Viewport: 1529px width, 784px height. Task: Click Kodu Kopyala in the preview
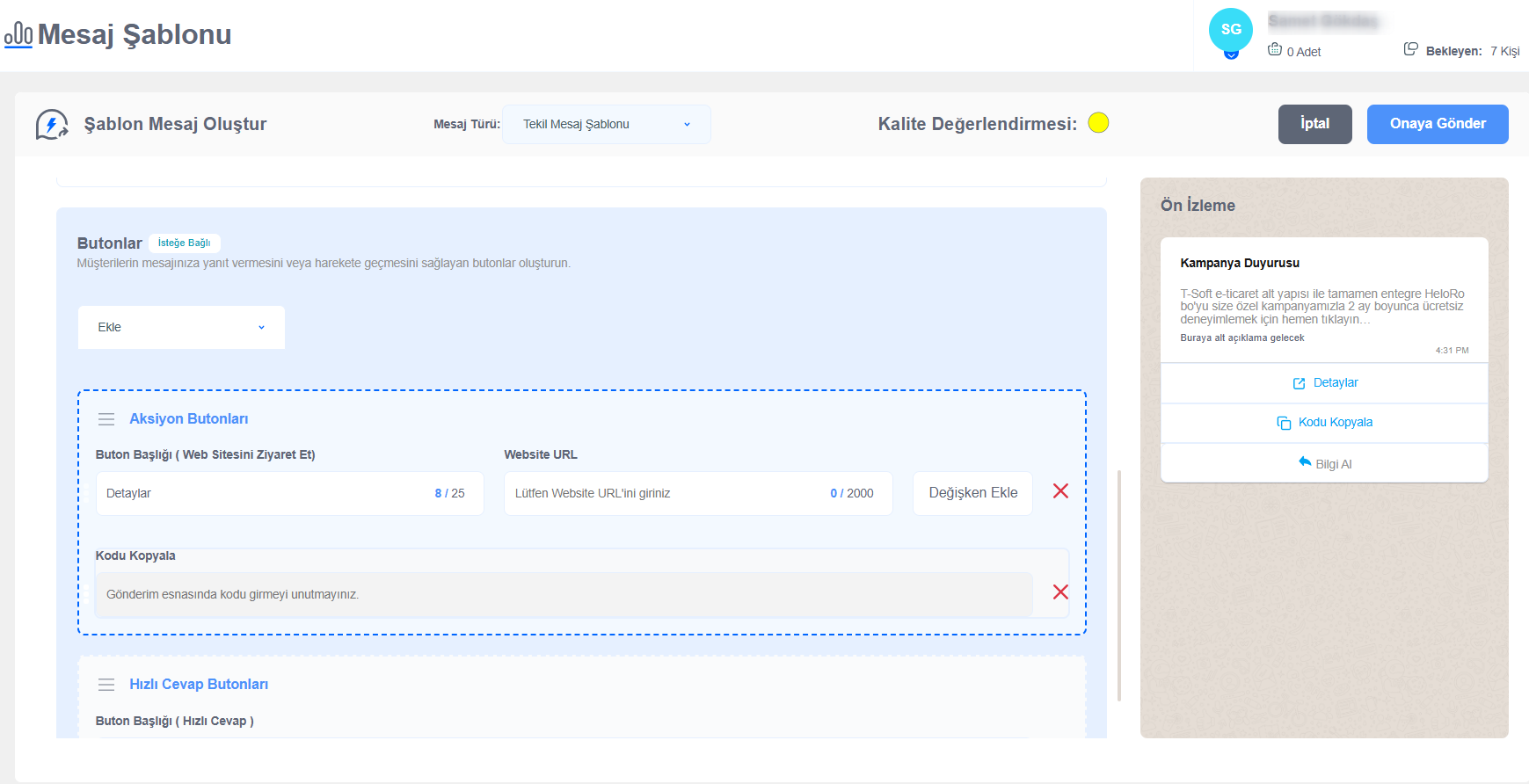[1324, 423]
